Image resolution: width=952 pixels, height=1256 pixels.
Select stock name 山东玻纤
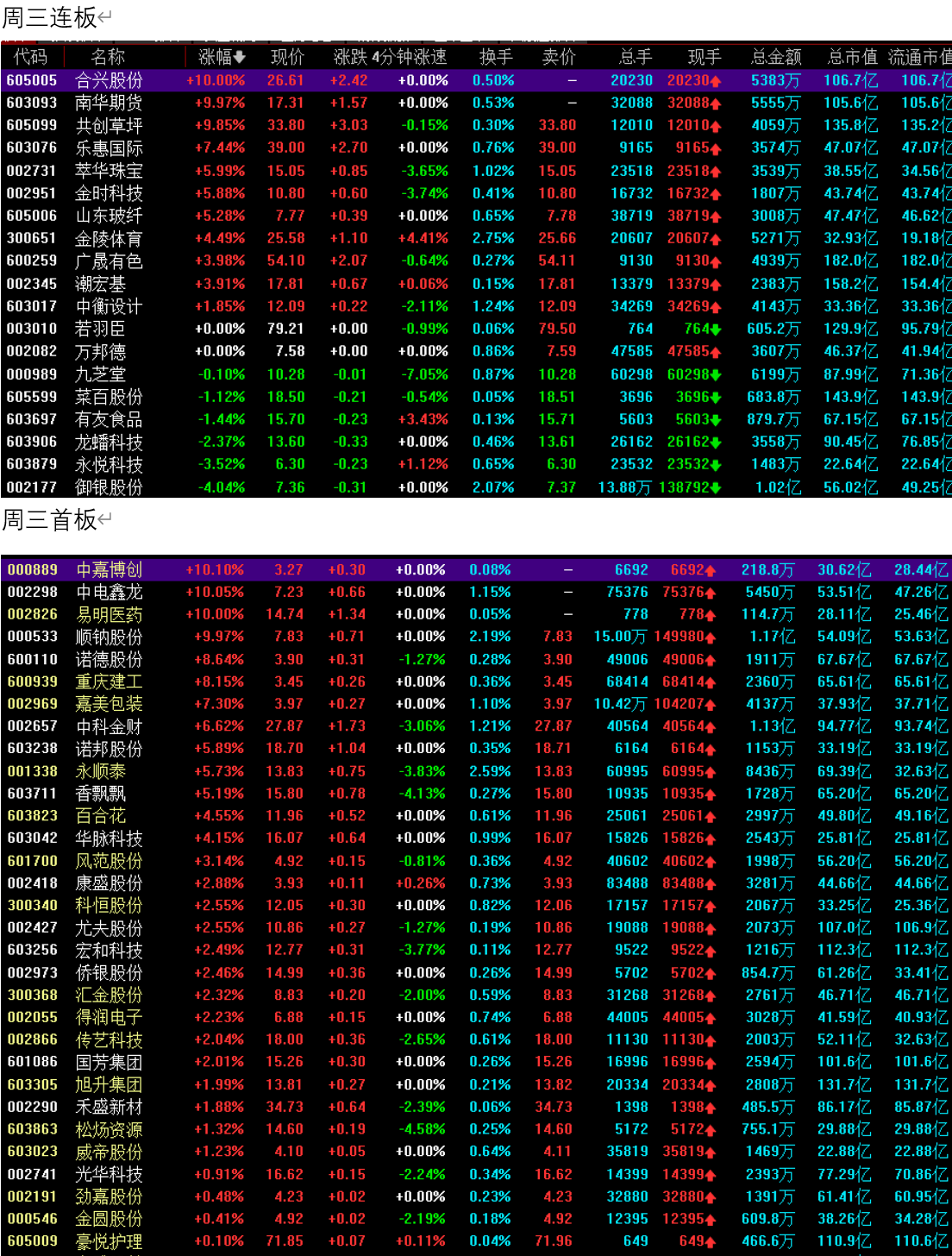click(x=109, y=216)
